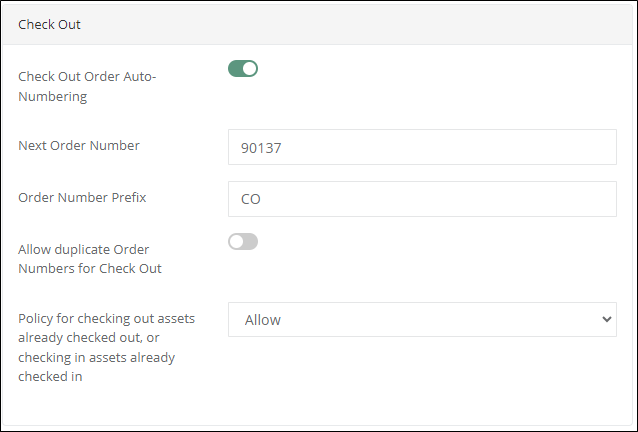
Task: Enable Allow duplicate Order Numbers toggle
Action: point(243,242)
